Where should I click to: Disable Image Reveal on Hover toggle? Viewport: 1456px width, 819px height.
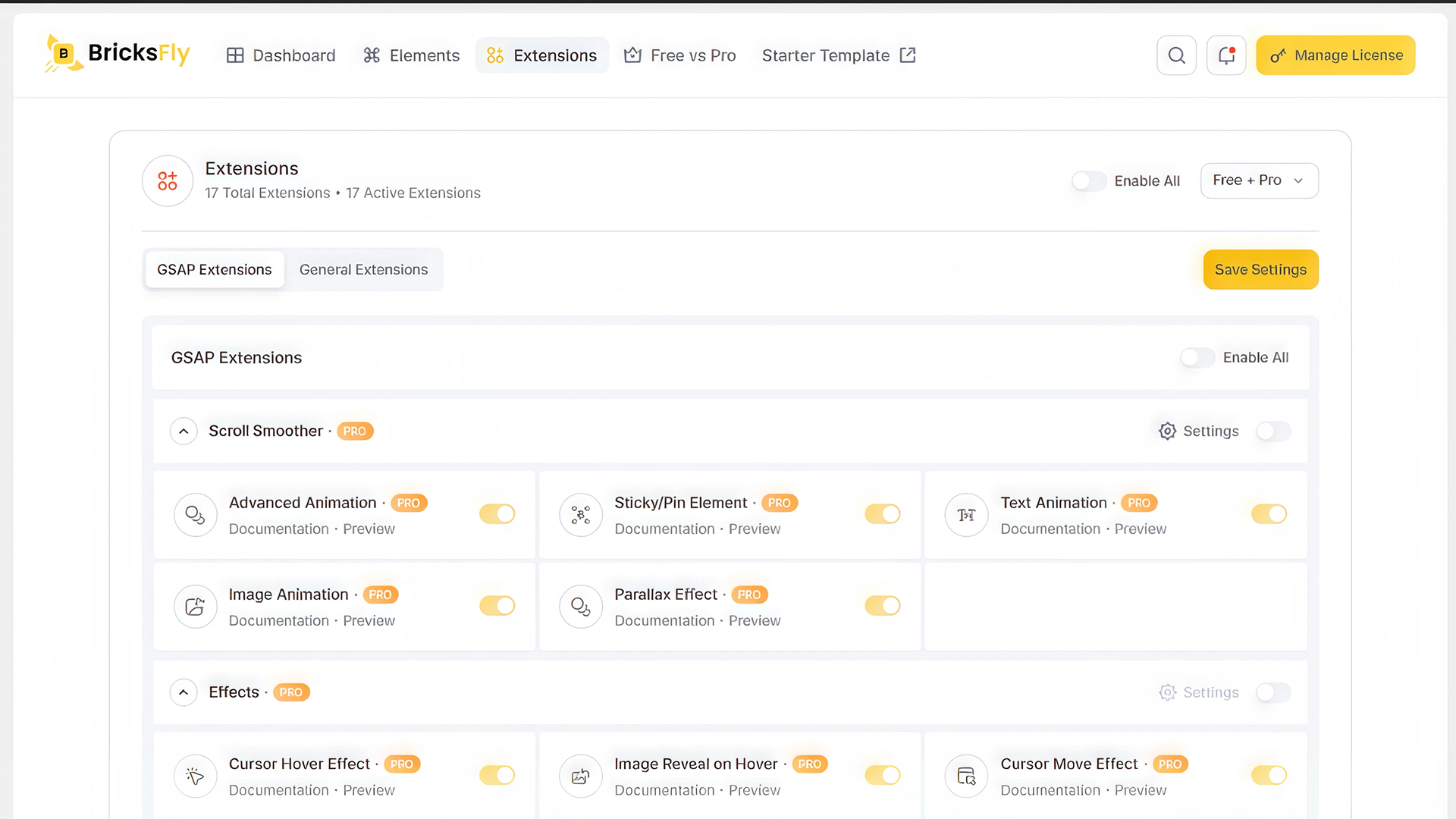pos(883,775)
